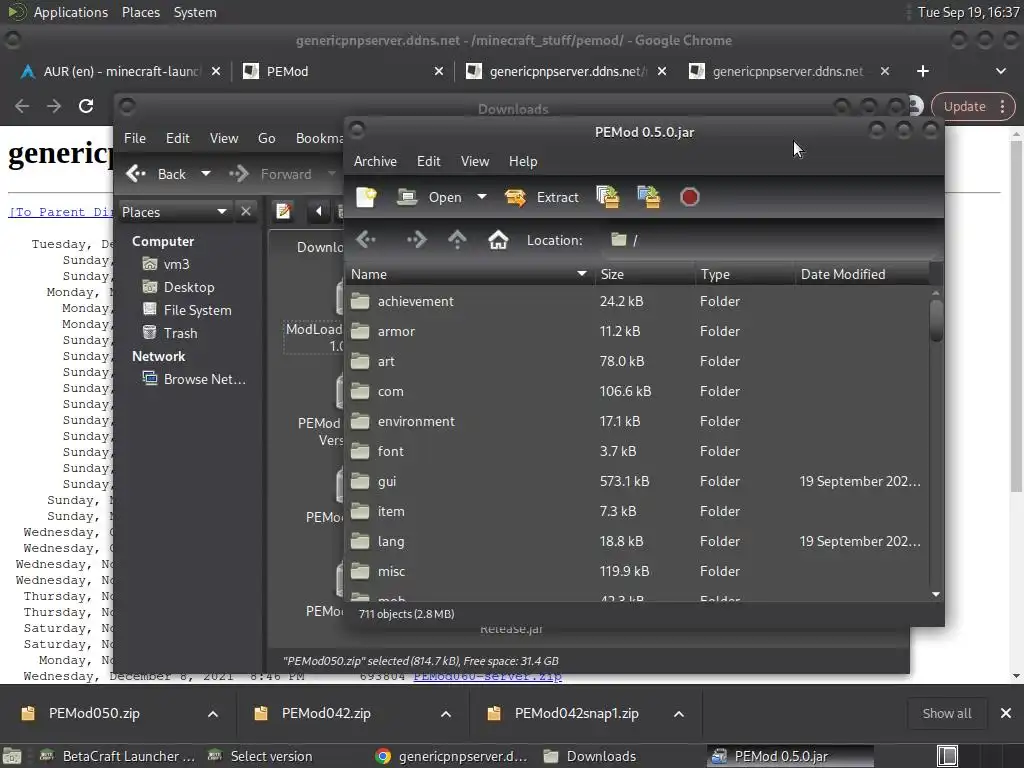Toggle text location edit icon in Downloads

283,211
